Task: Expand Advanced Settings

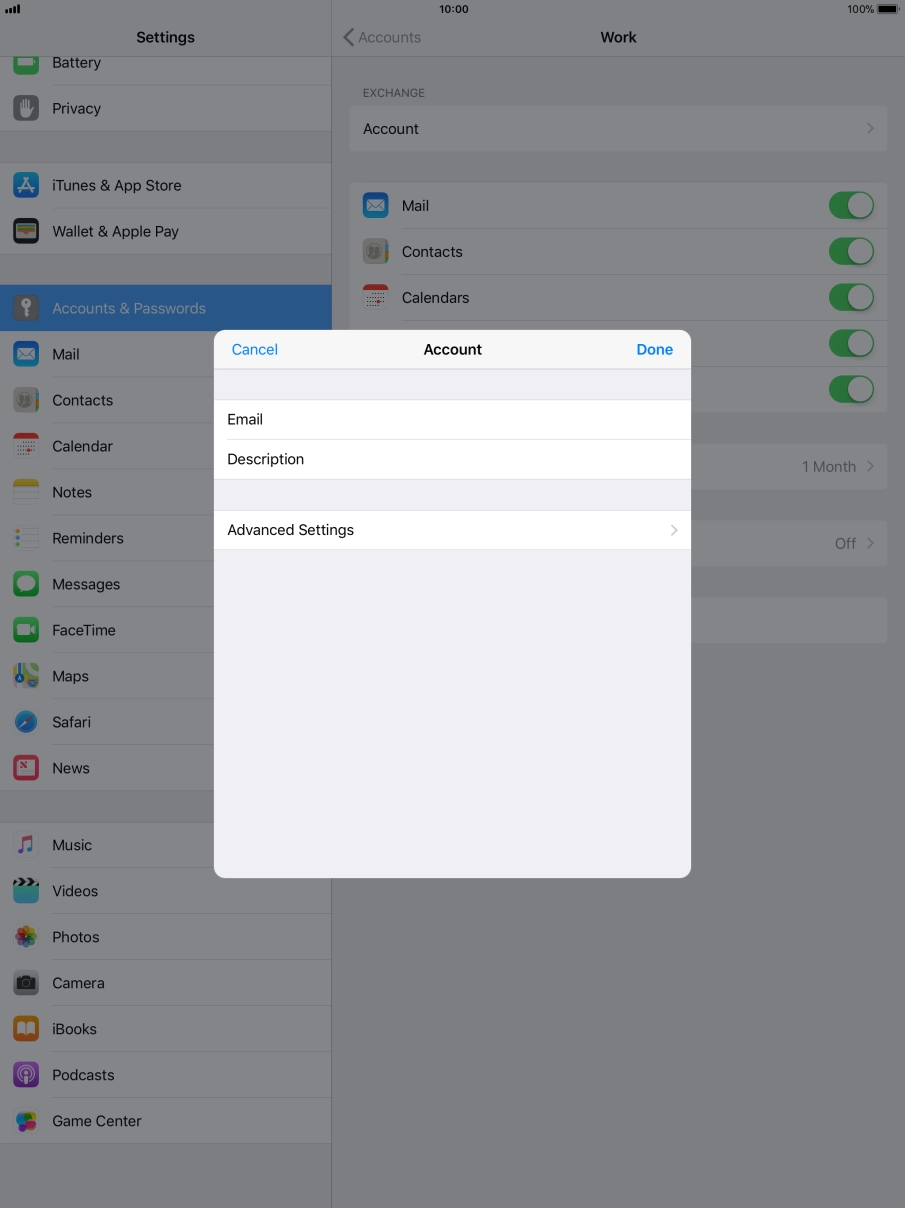Action: click(452, 529)
